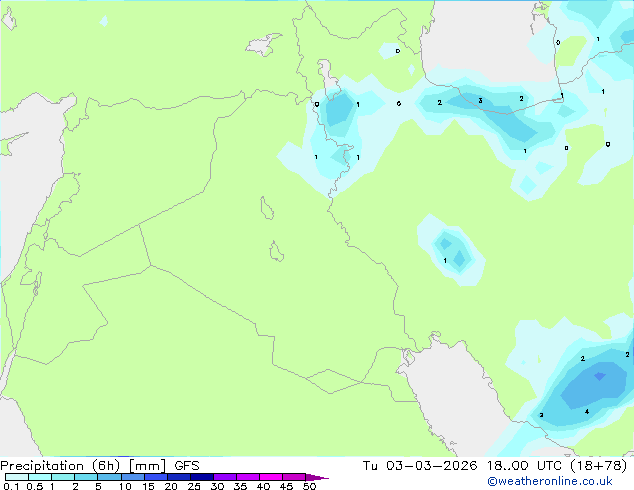This screenshot has width=634, height=490.
Task: Click the '4' precipitation value on the map
Action: point(587,412)
